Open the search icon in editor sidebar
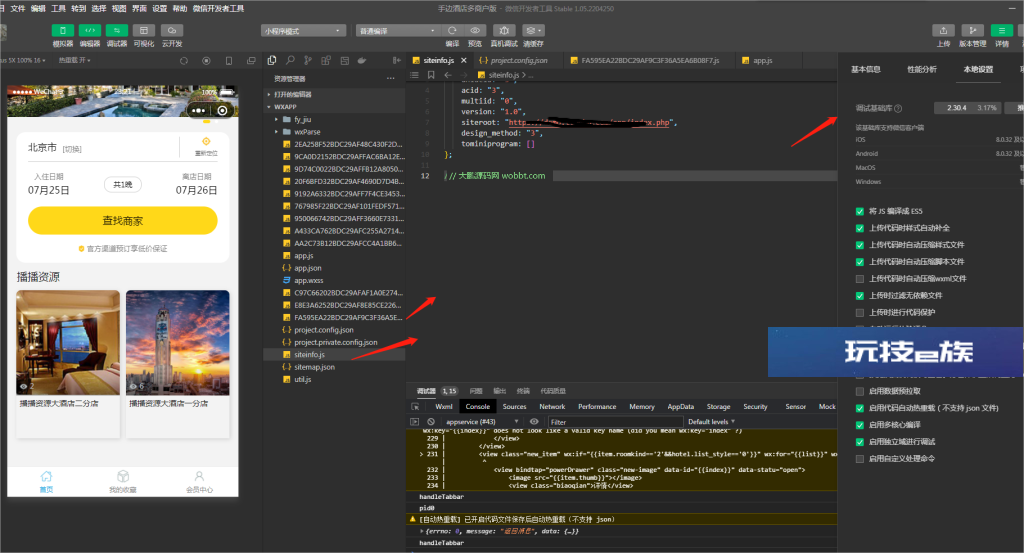This screenshot has width=1024, height=553. tap(290, 60)
